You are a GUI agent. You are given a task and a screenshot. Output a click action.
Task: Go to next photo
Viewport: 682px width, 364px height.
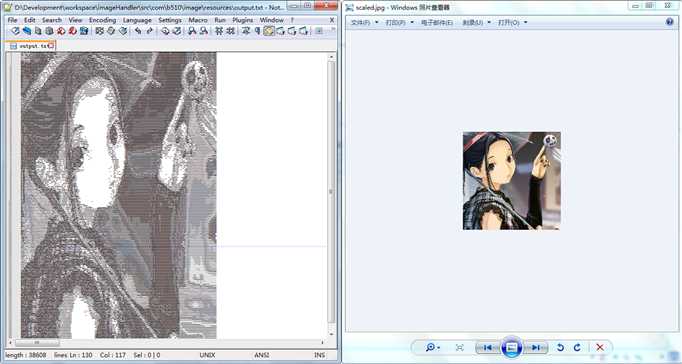coord(535,347)
